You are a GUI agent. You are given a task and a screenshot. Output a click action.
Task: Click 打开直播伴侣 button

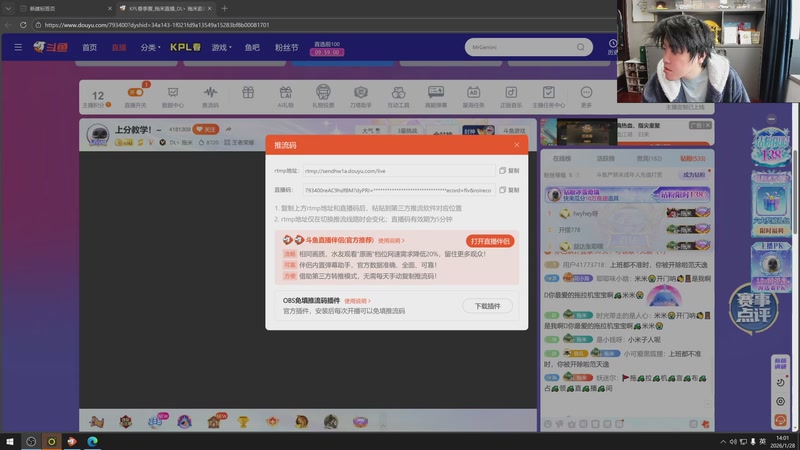coord(490,241)
